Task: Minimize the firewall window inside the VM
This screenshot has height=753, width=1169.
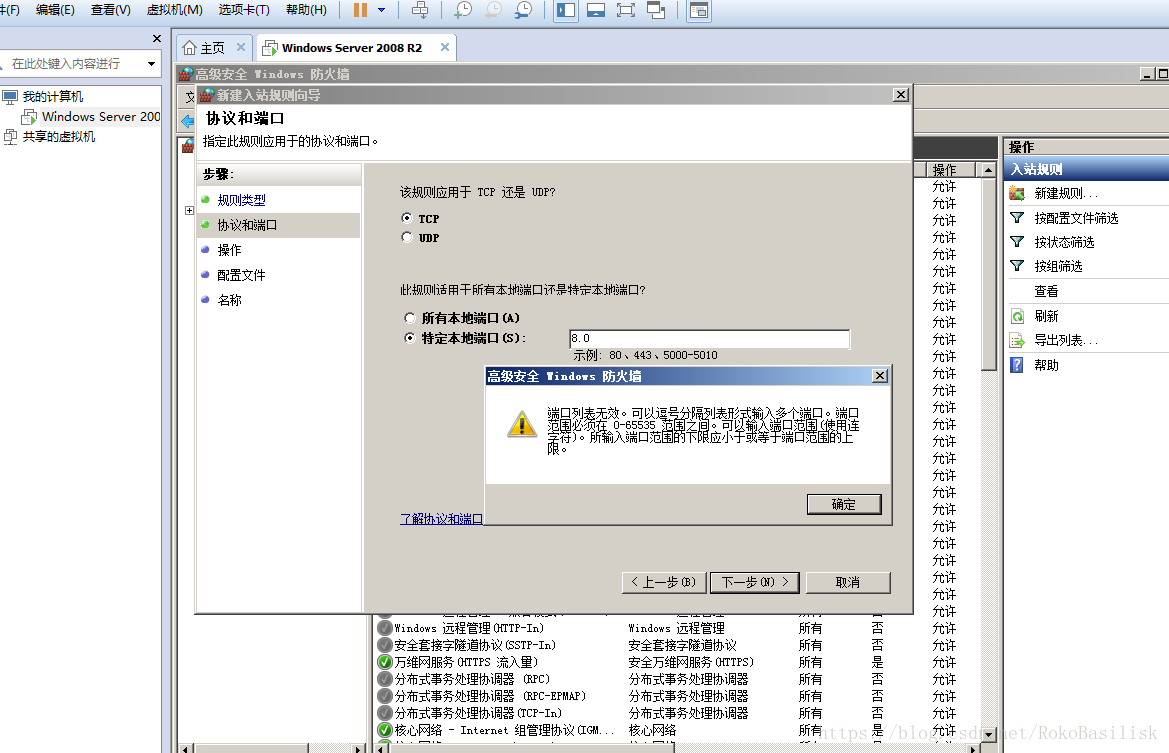Action: 1147,73
